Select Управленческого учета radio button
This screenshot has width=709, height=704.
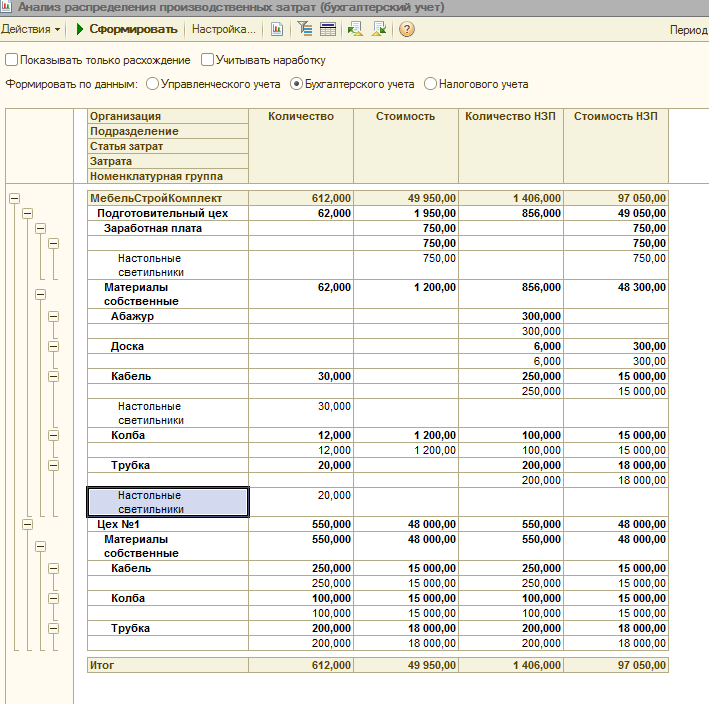[152, 84]
